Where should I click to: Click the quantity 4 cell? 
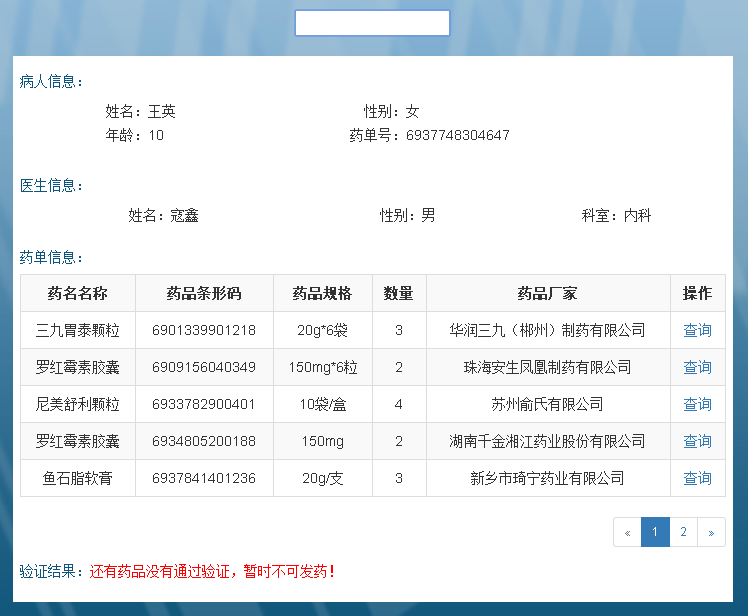click(399, 404)
